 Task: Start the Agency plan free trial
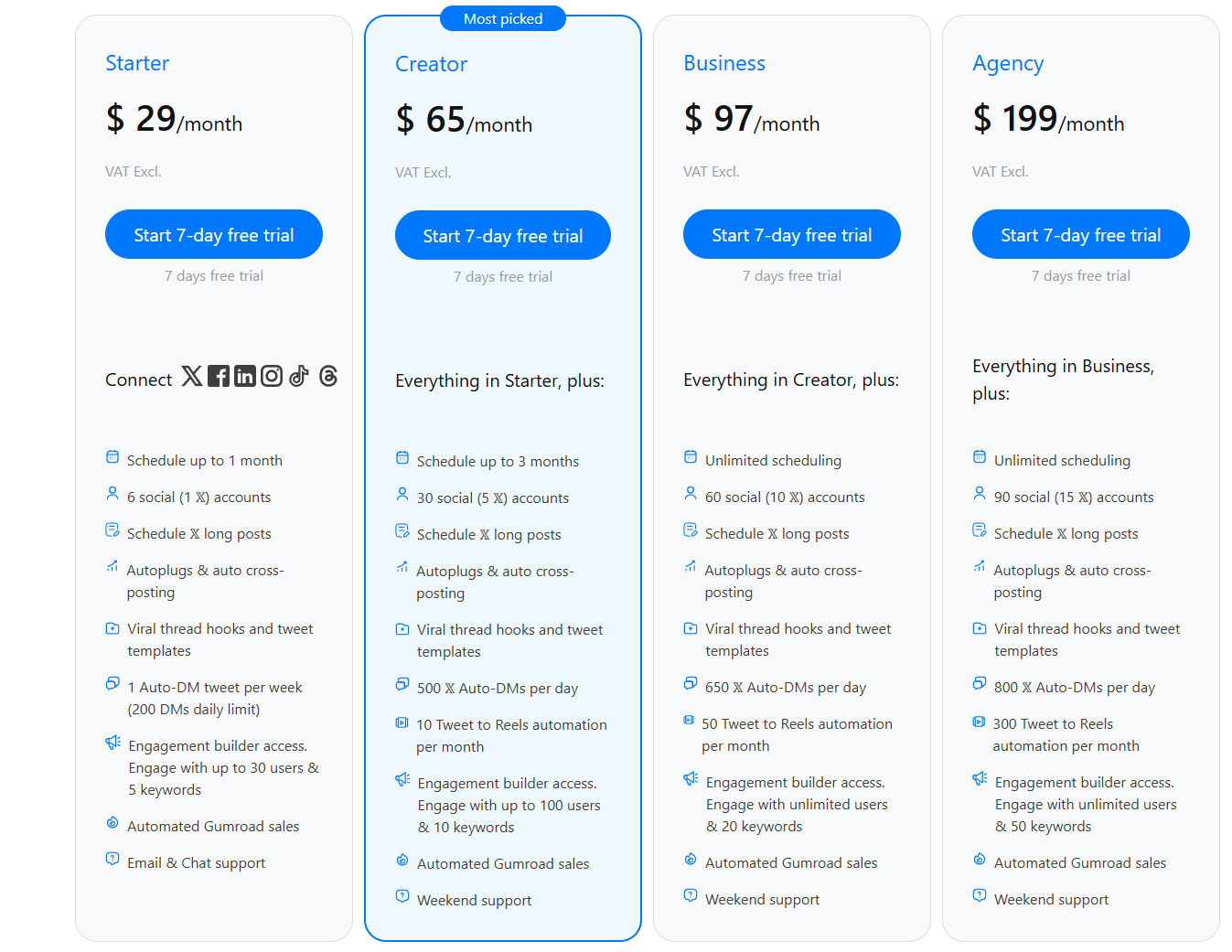click(1080, 234)
